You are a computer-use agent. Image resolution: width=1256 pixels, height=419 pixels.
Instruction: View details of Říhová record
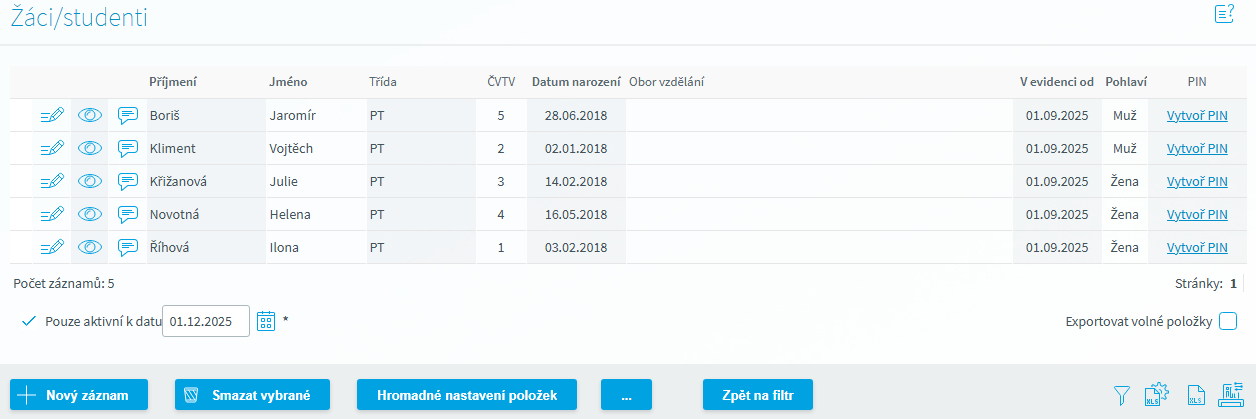tap(90, 248)
